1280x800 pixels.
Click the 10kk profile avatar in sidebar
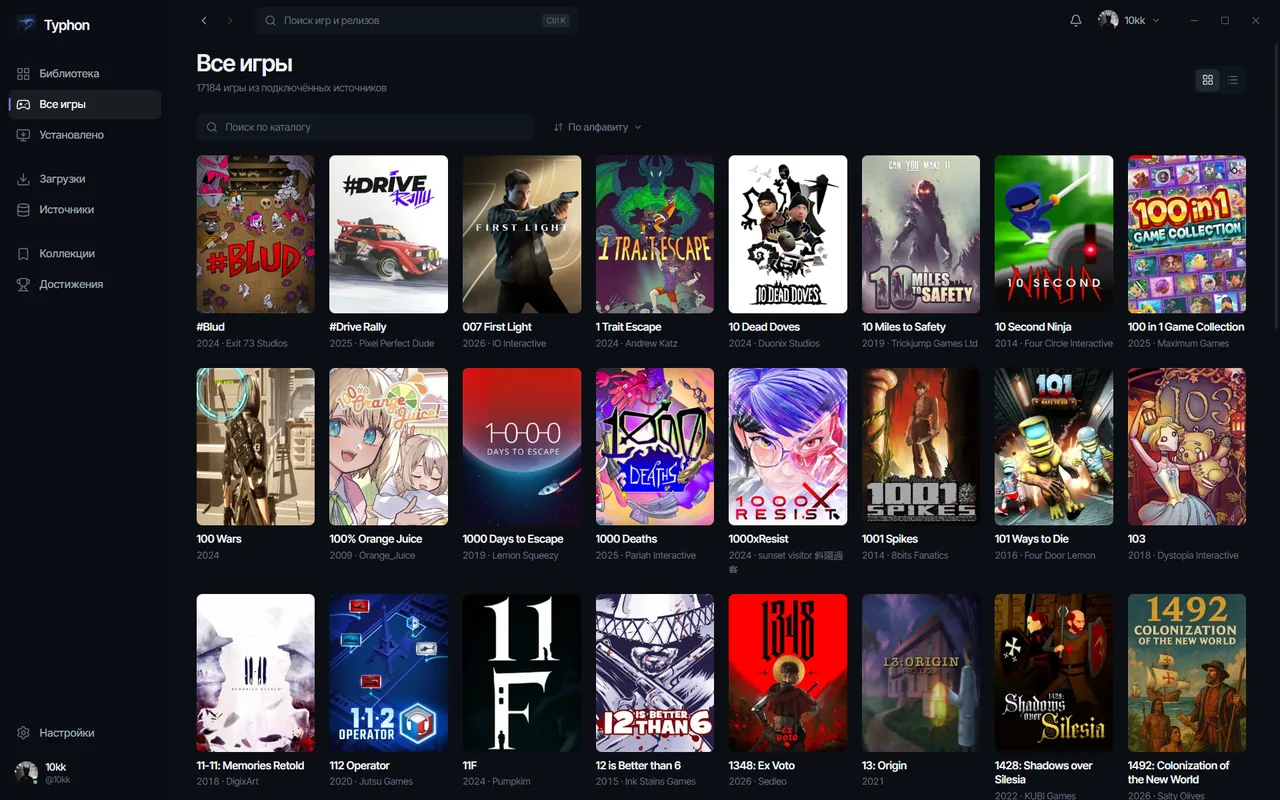(x=26, y=772)
